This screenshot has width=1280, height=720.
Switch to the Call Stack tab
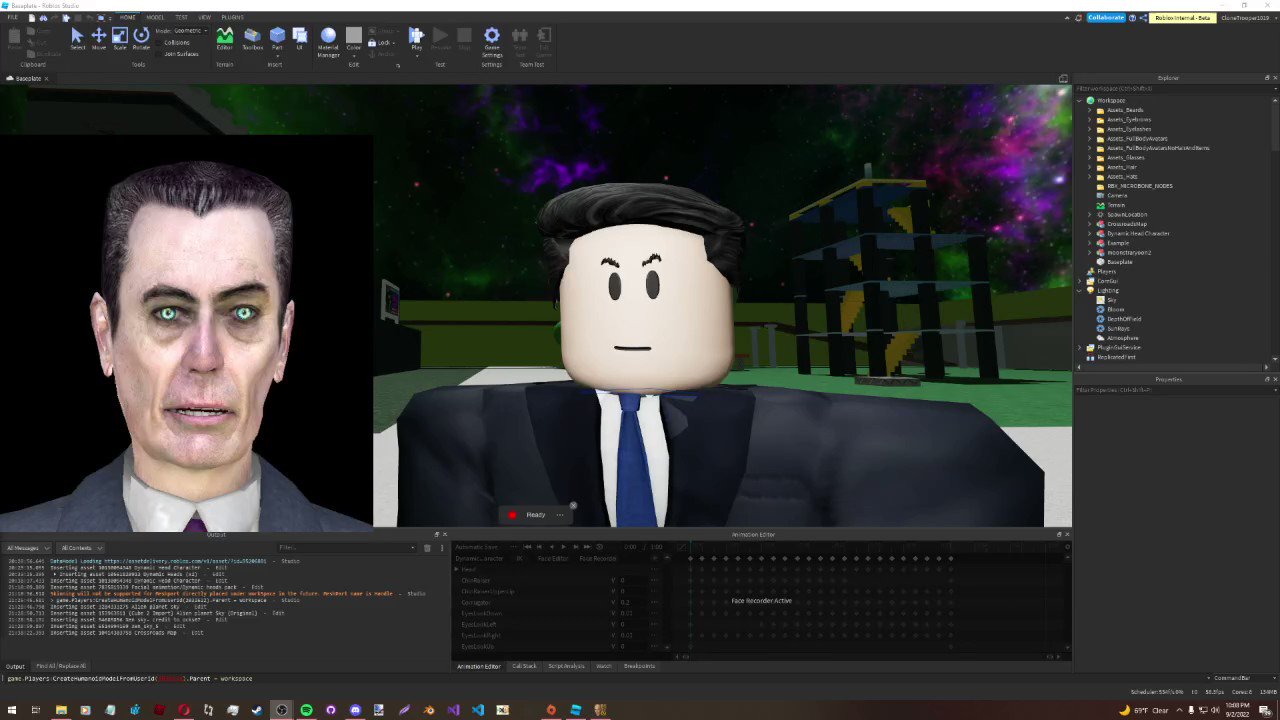[524, 666]
